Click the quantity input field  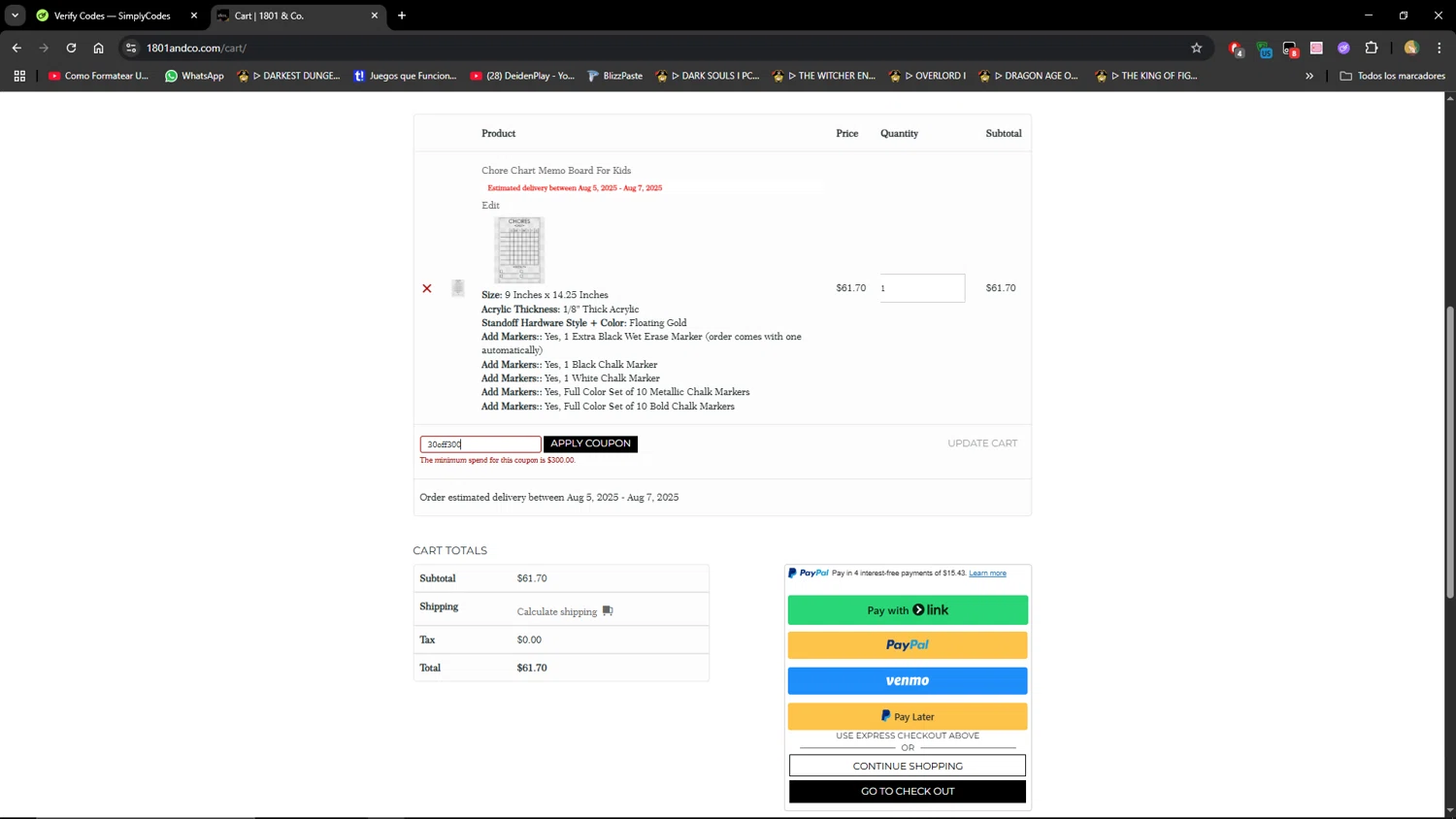point(922,288)
